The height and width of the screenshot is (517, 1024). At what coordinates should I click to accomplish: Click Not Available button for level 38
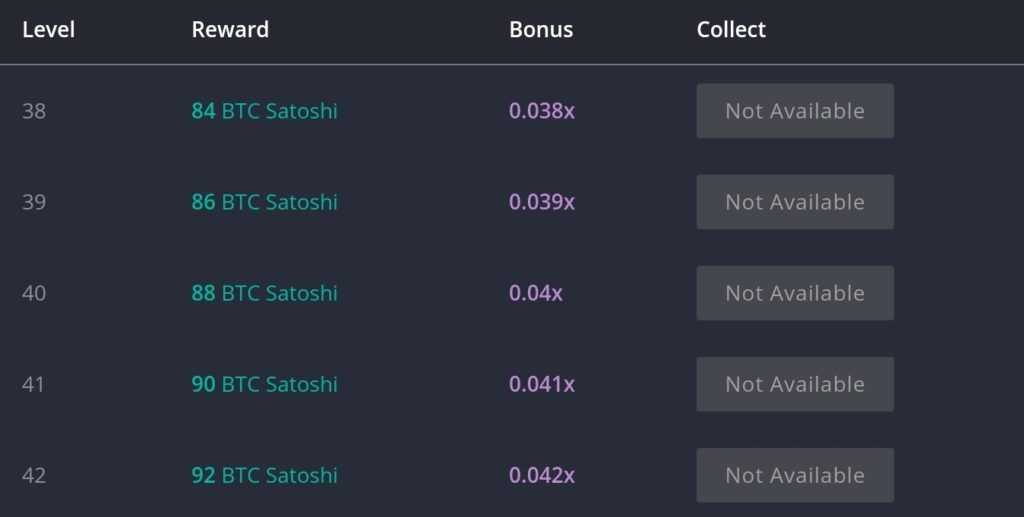795,111
